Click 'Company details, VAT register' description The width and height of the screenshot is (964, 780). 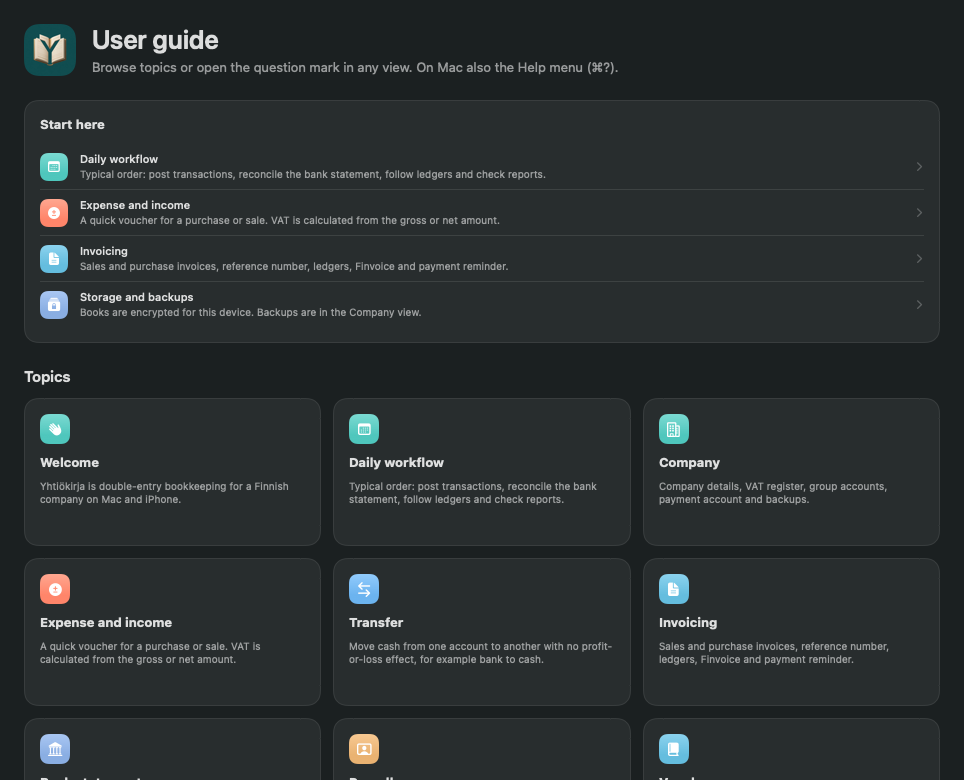pyautogui.click(x=773, y=493)
